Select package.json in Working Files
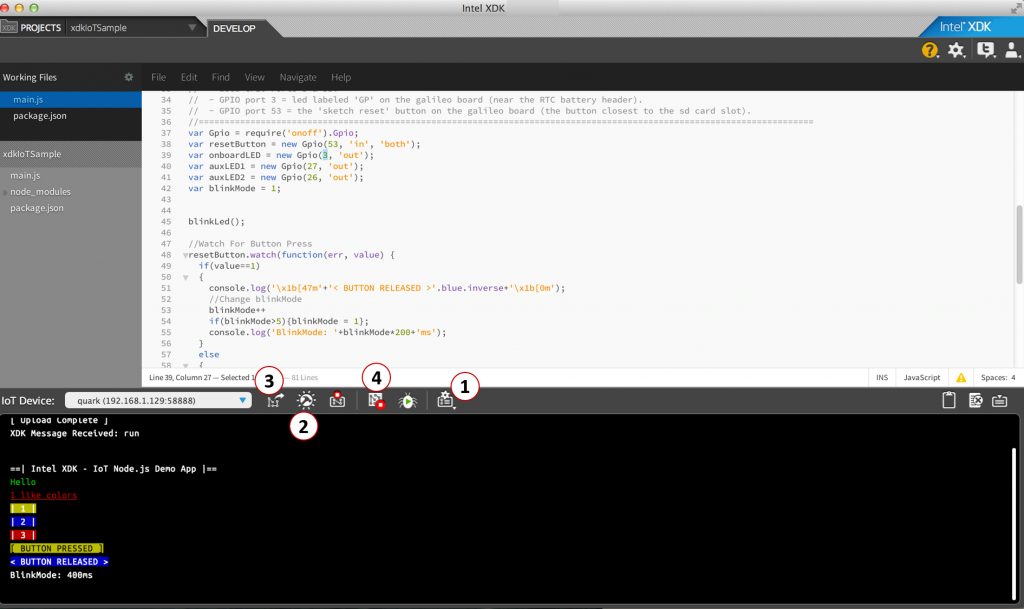1024x609 pixels. (x=40, y=116)
